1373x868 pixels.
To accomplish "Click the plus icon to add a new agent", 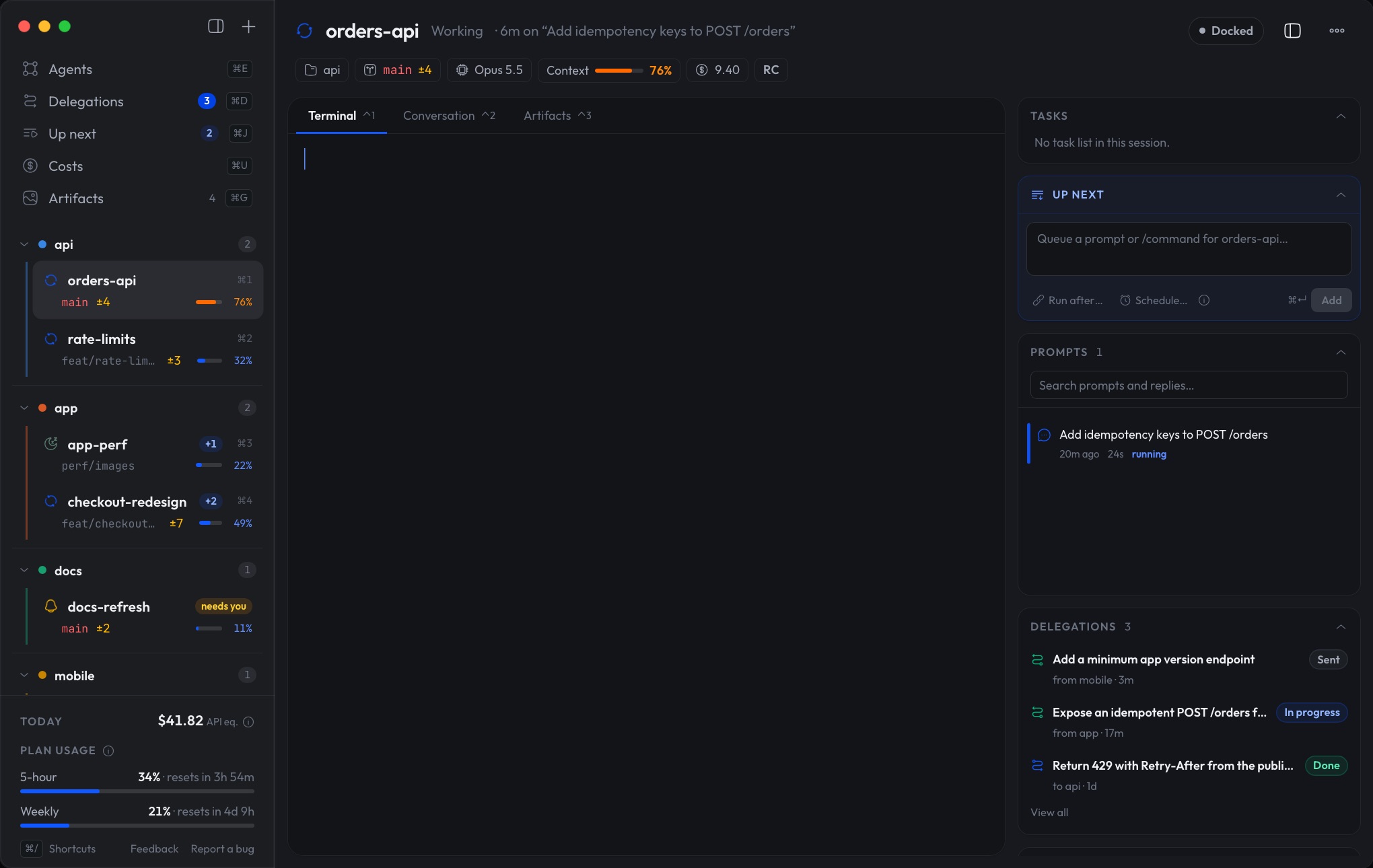I will [248, 26].
